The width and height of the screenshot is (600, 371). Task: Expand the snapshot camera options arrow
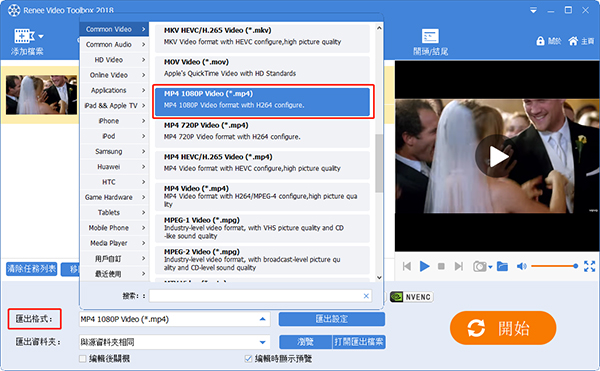[490, 267]
